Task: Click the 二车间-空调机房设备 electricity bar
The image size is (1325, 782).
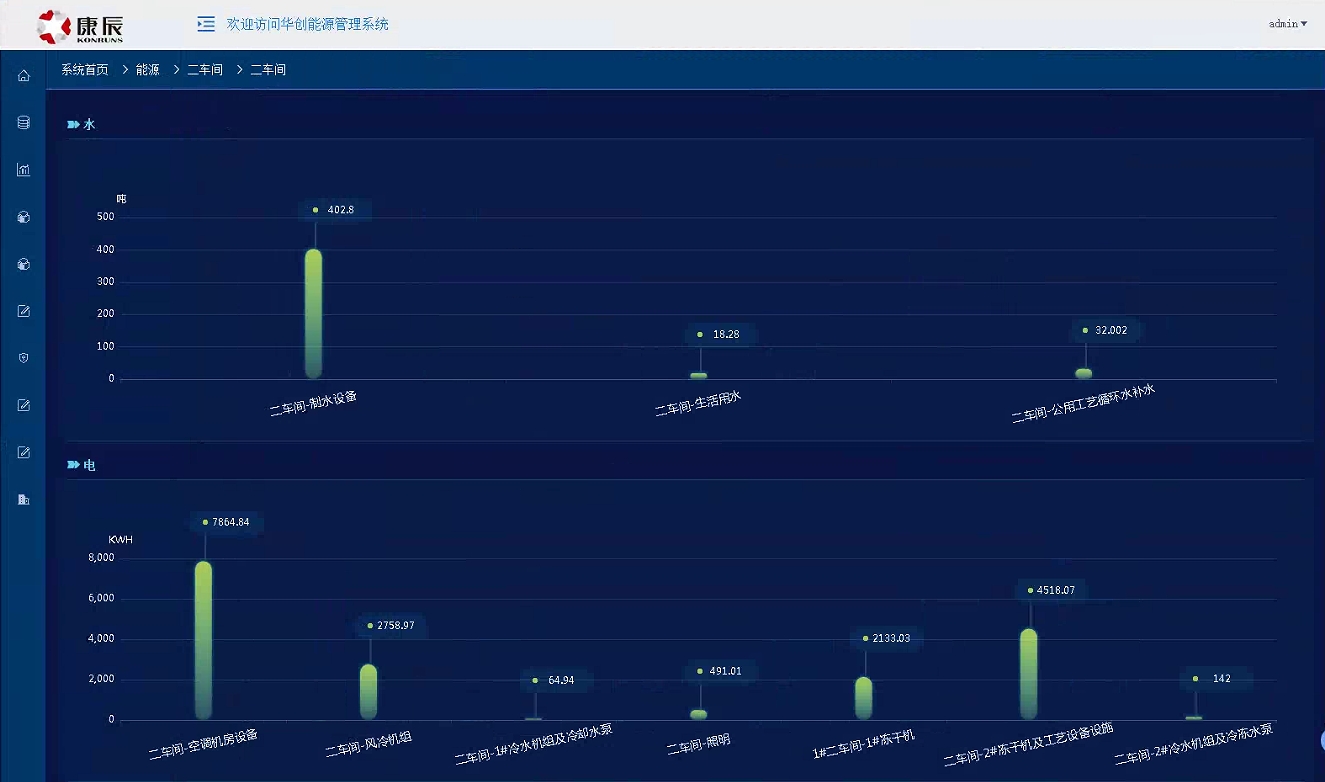Action: click(203, 640)
